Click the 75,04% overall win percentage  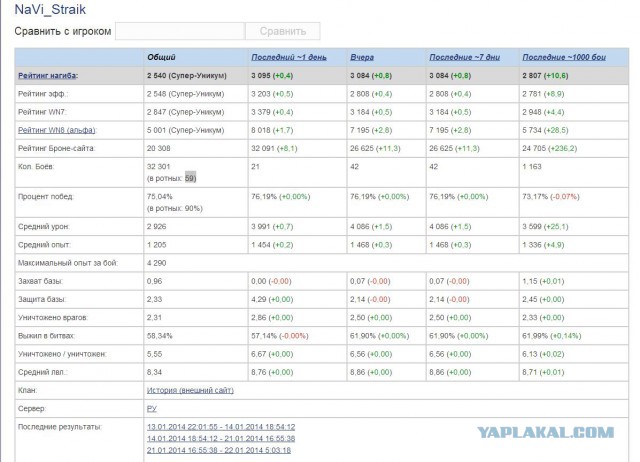pyautogui.click(x=160, y=197)
